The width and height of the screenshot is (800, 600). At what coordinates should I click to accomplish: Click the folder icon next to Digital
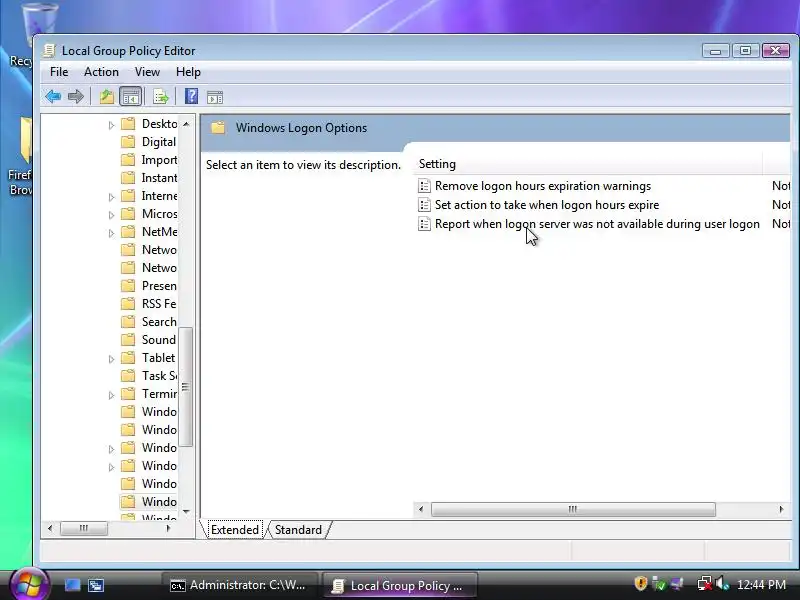pyautogui.click(x=128, y=142)
